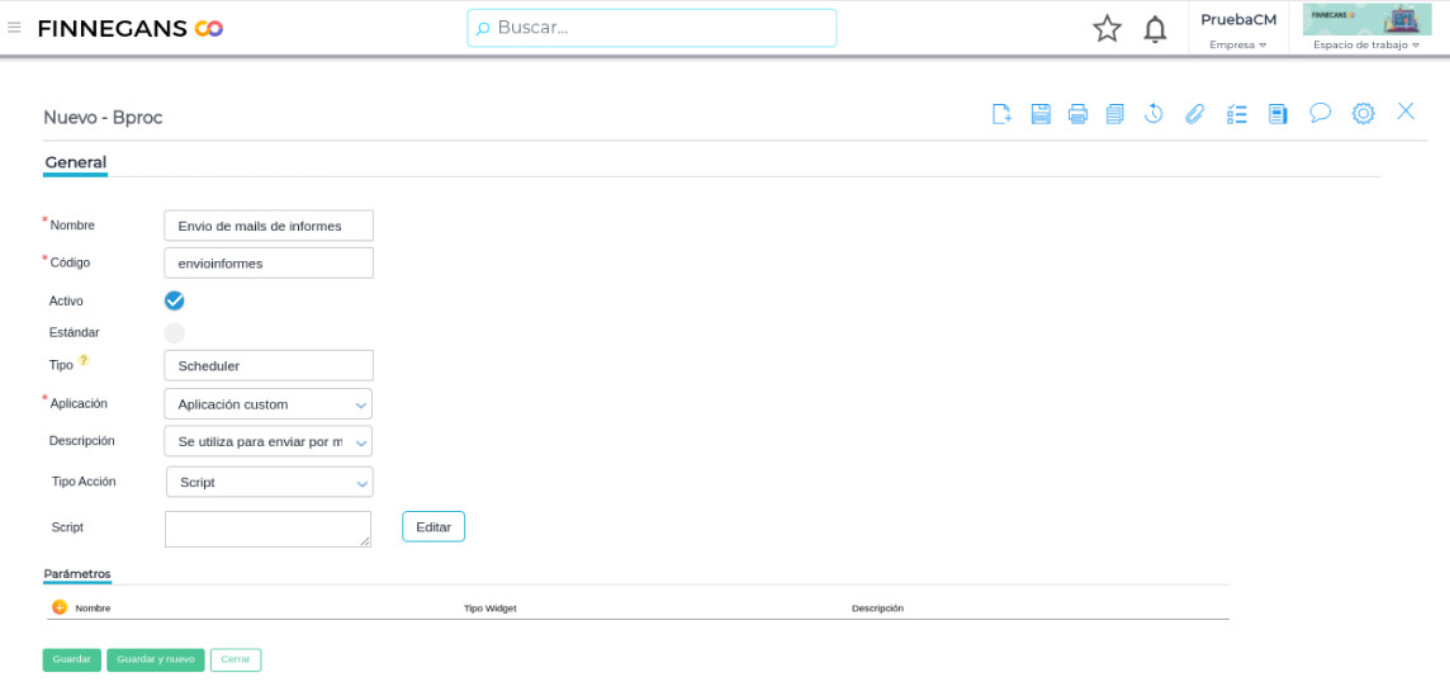Open the notifications bell

[1155, 29]
